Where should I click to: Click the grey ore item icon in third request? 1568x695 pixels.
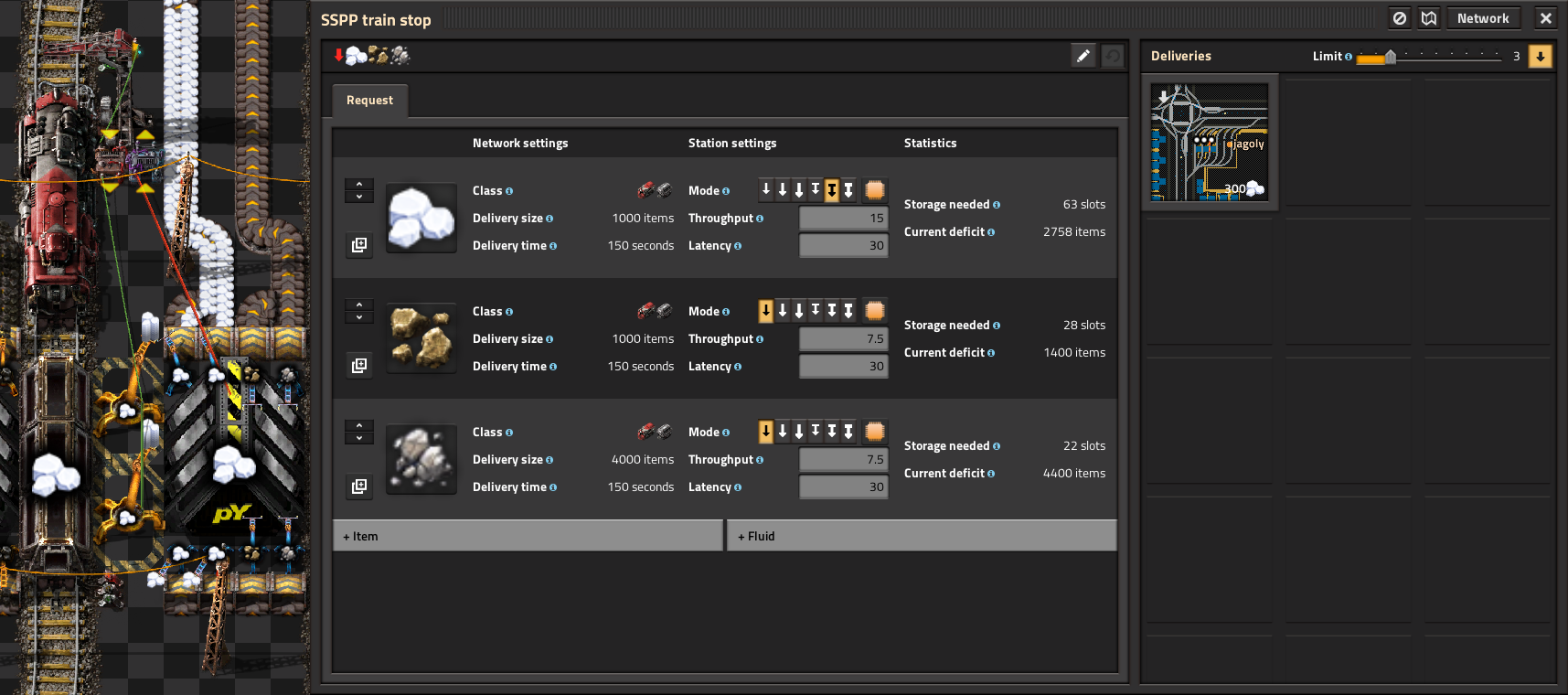point(421,459)
